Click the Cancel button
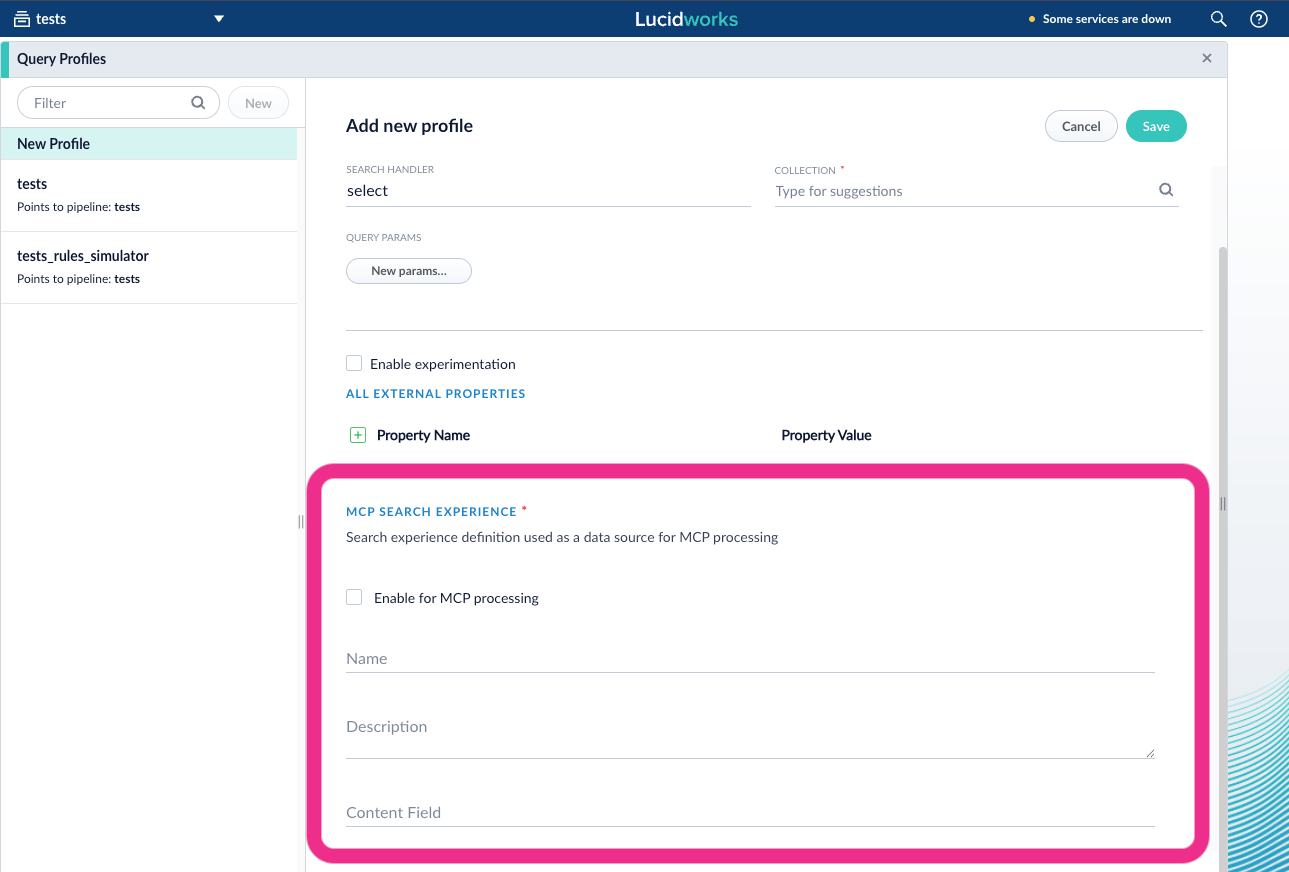Screen dimensions: 1289x872 pos(1081,126)
